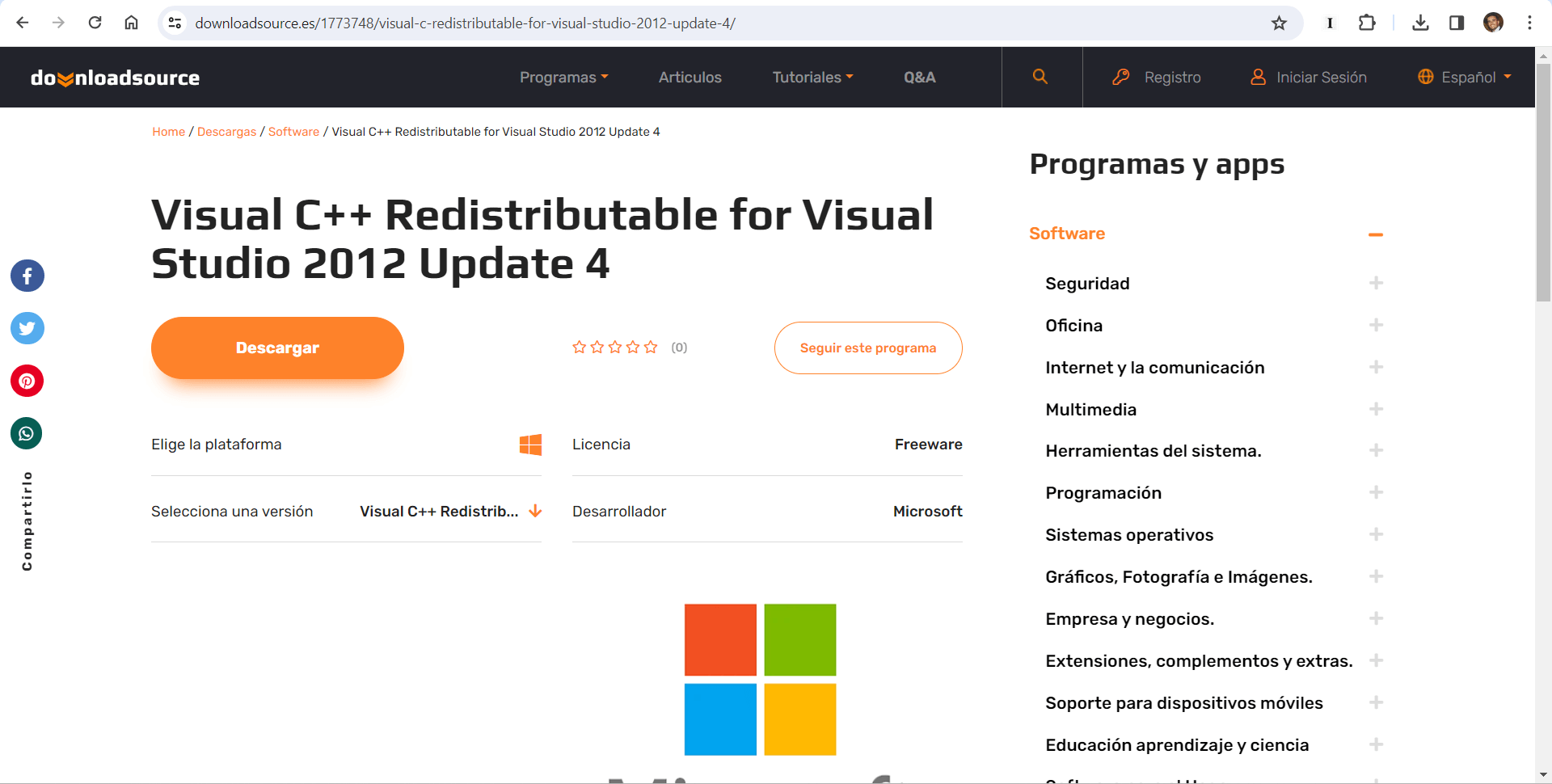Expand the Seguridad category
This screenshot has height=784, width=1552.
[x=1376, y=283]
